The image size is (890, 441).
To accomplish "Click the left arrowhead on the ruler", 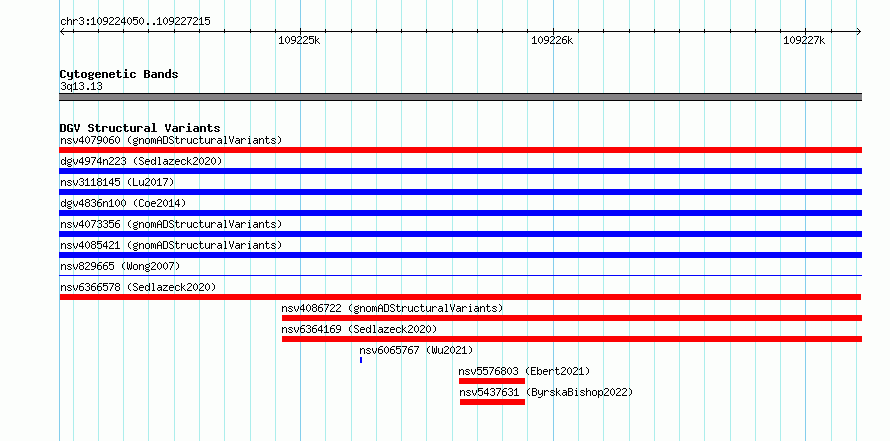I will coord(62,31).
